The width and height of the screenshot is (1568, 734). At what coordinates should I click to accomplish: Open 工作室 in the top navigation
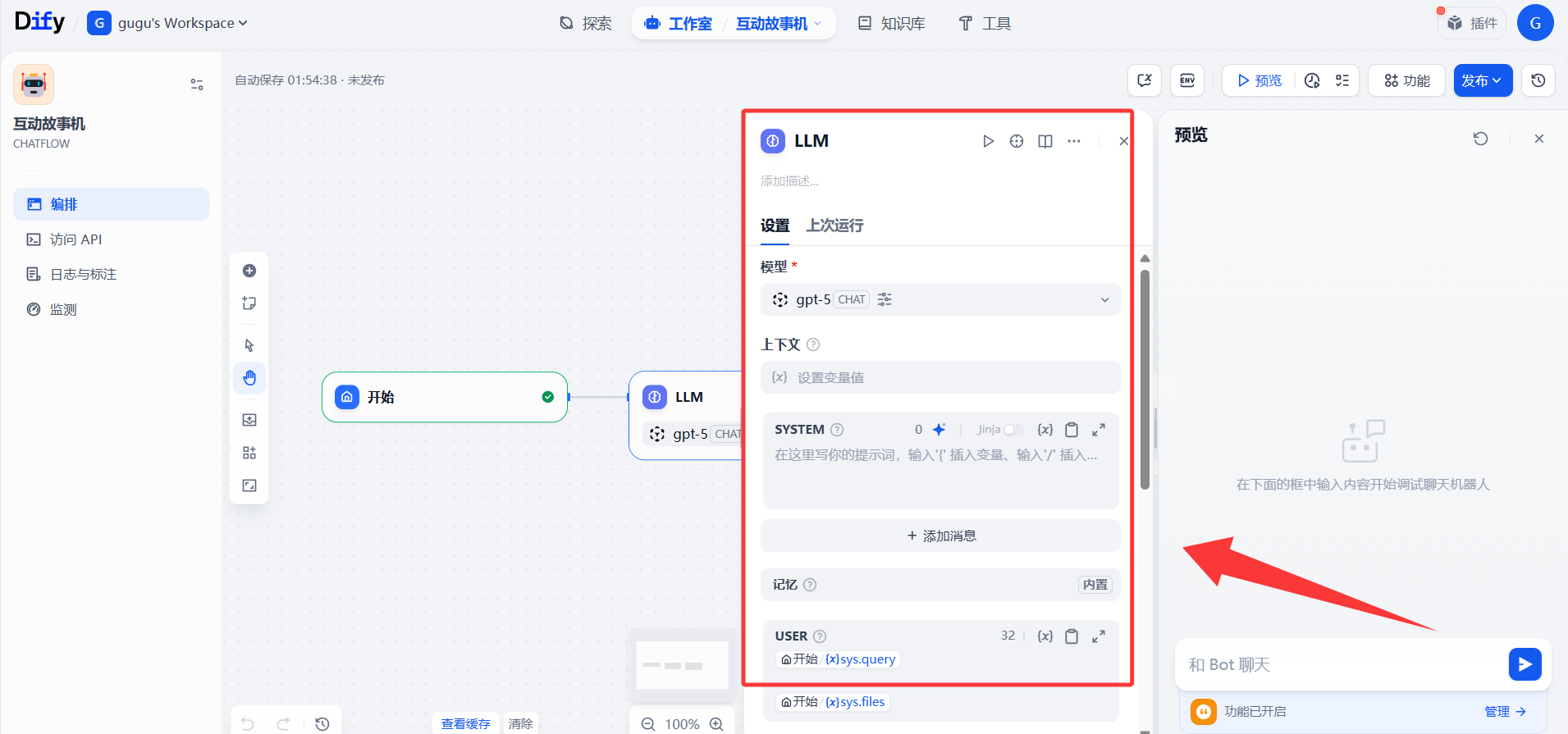click(679, 24)
